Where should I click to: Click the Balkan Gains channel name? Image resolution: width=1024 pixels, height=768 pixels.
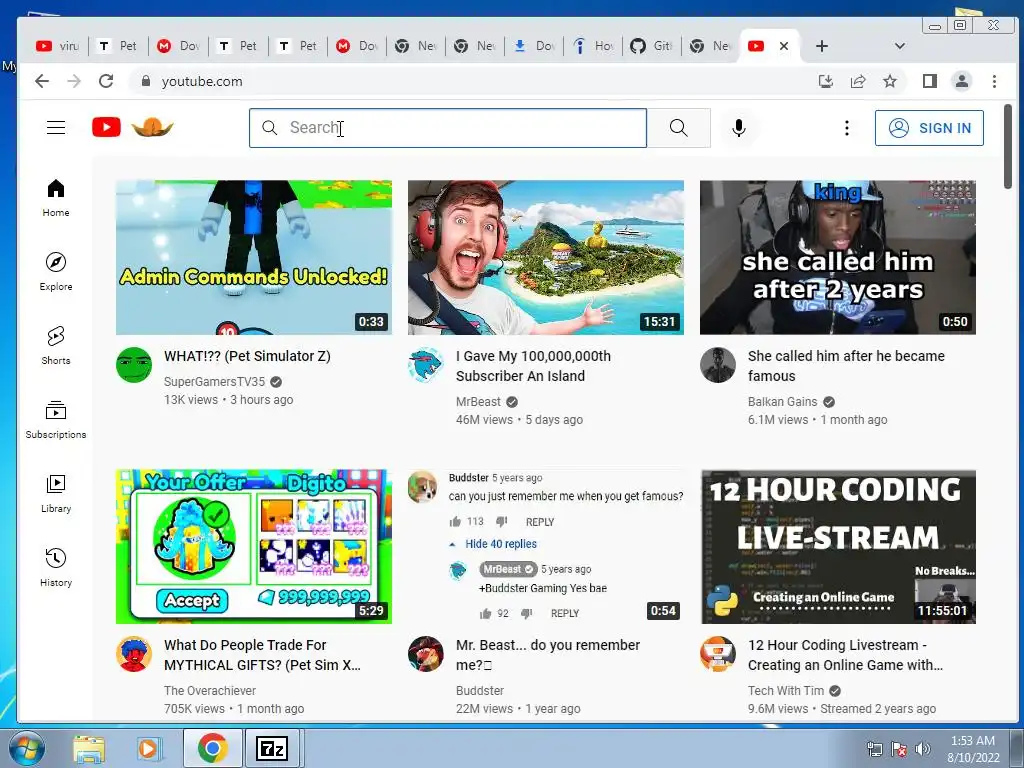pos(782,402)
